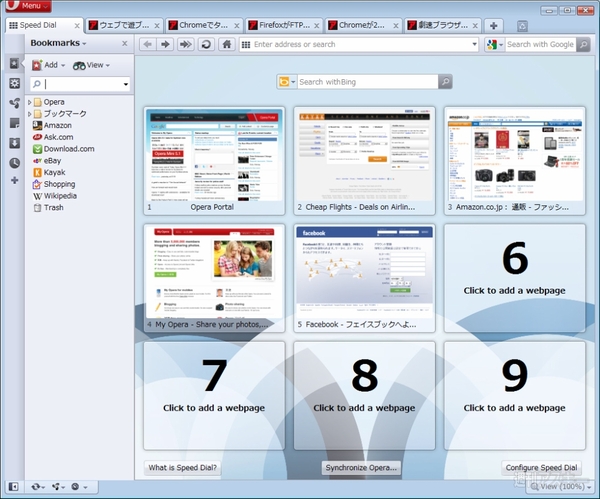Toggle the panels button in status bar

click(13, 487)
